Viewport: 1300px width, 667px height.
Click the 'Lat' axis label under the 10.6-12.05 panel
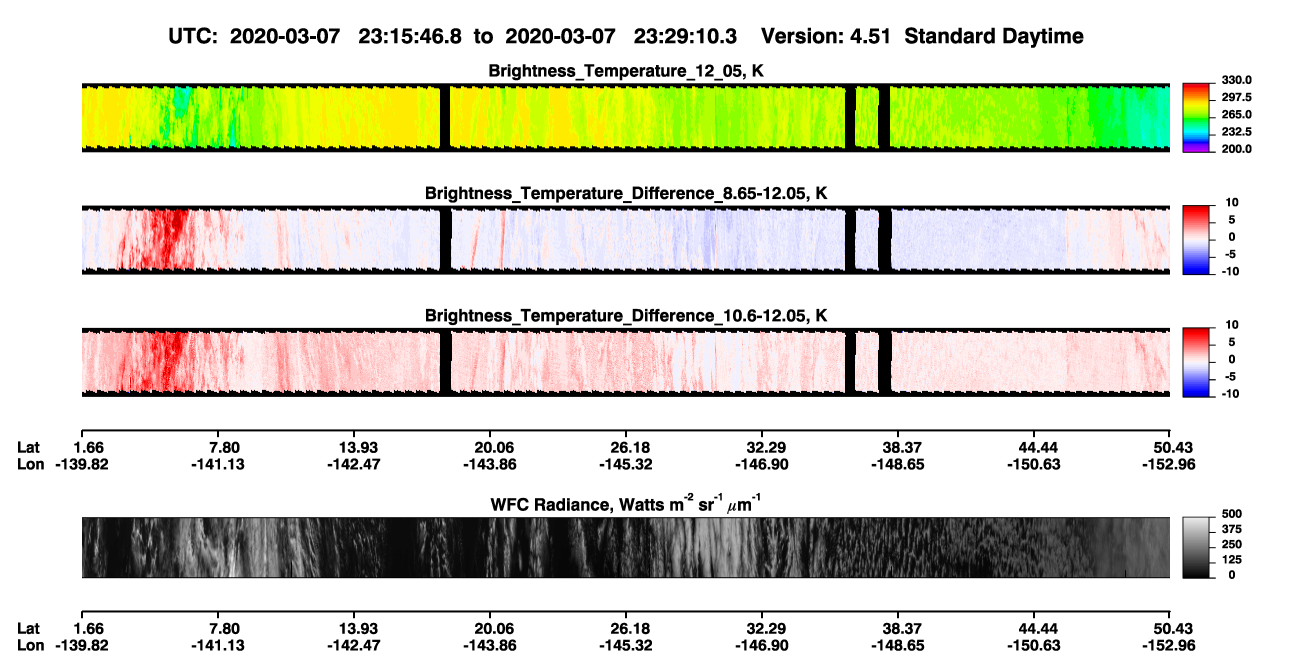click(29, 447)
